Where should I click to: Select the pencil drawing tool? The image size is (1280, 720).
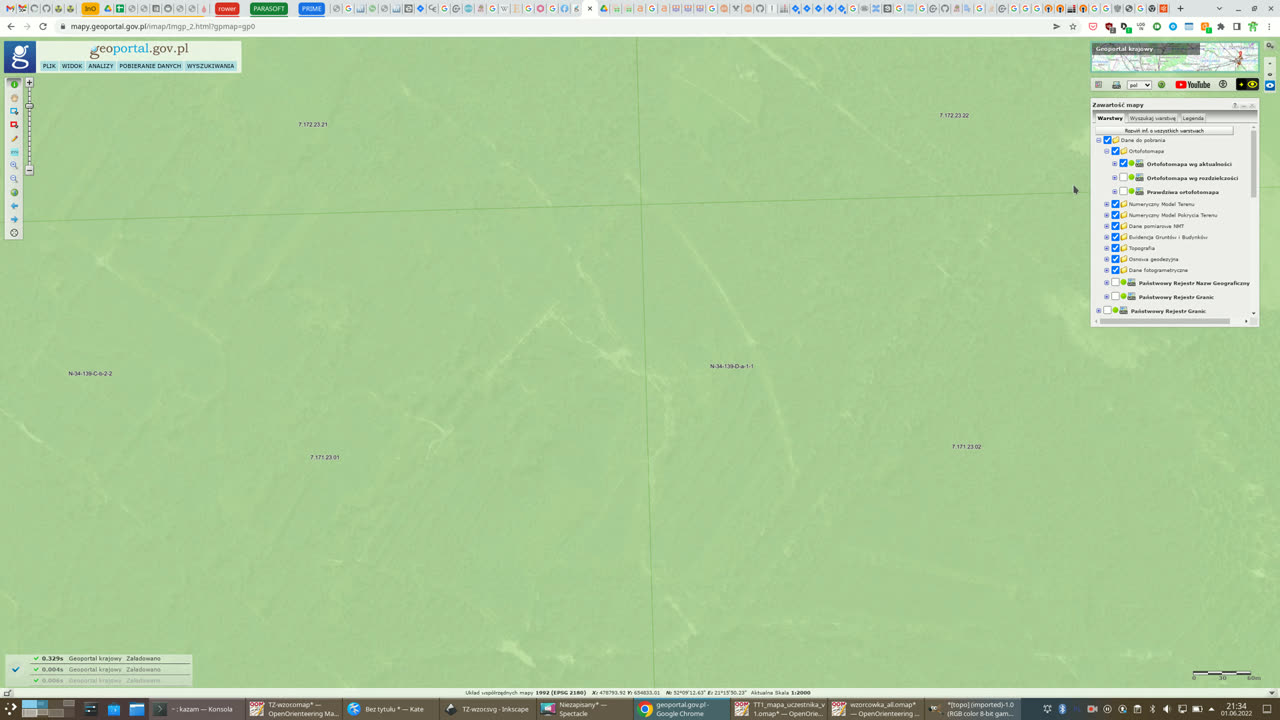coord(14,138)
